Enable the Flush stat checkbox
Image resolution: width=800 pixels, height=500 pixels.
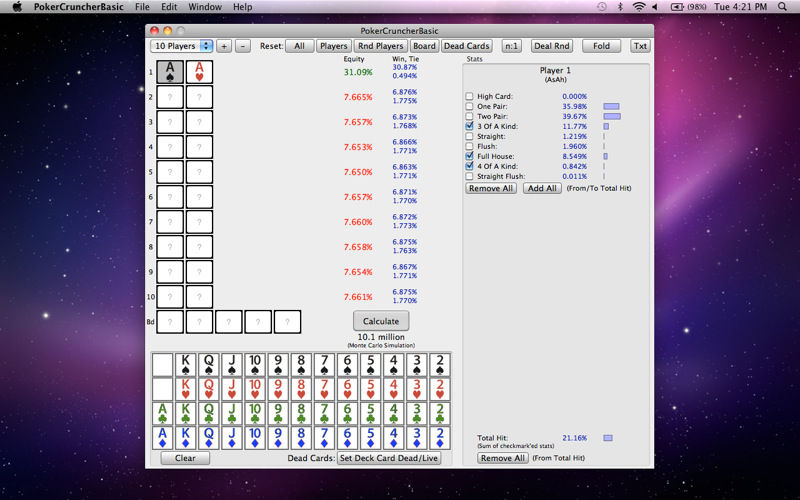click(x=469, y=146)
